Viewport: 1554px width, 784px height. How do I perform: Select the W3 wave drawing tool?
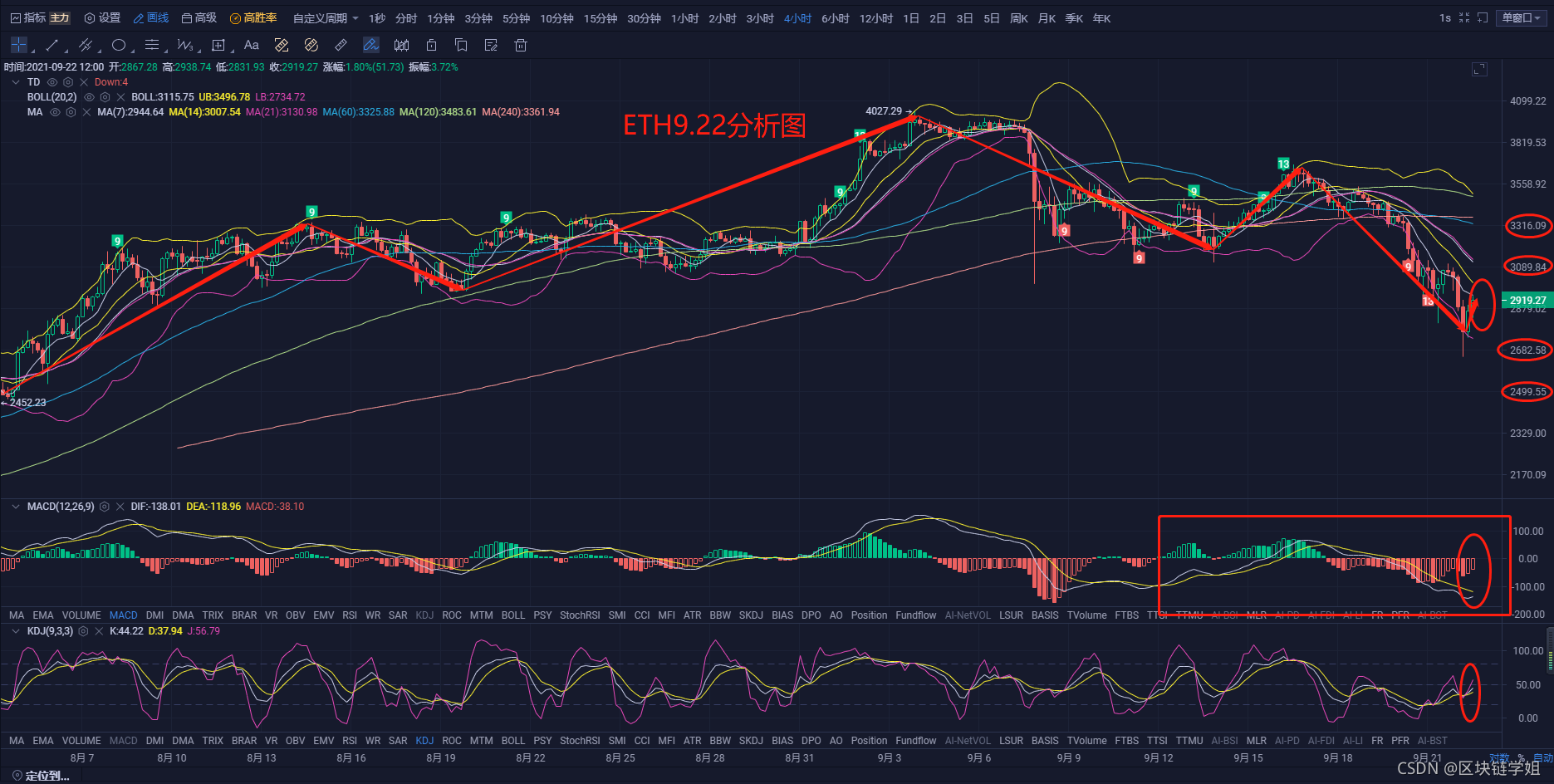click(x=184, y=45)
